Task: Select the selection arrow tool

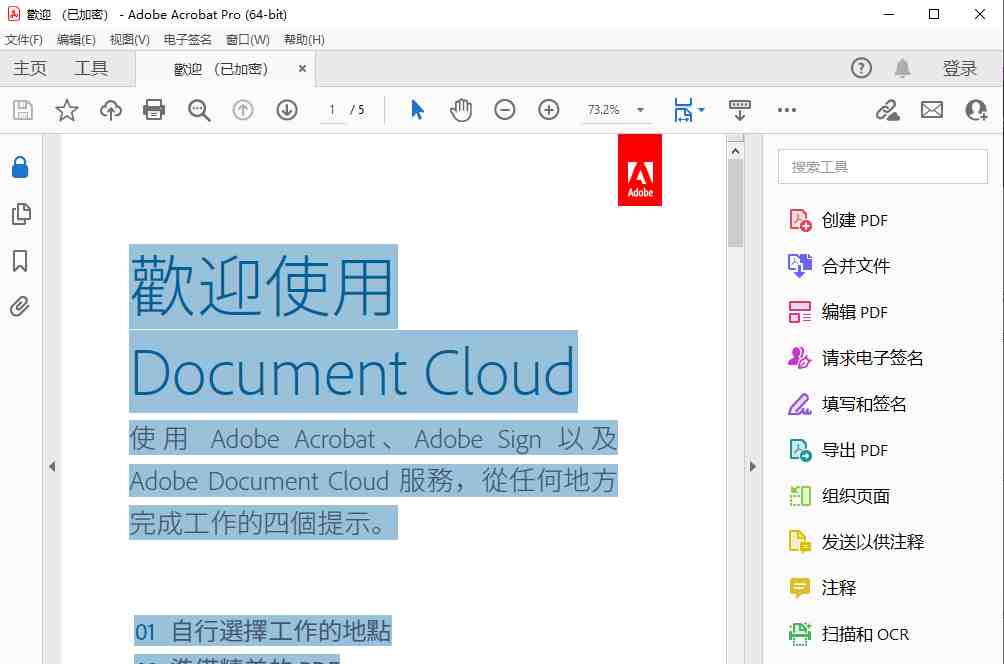Action: pos(416,110)
